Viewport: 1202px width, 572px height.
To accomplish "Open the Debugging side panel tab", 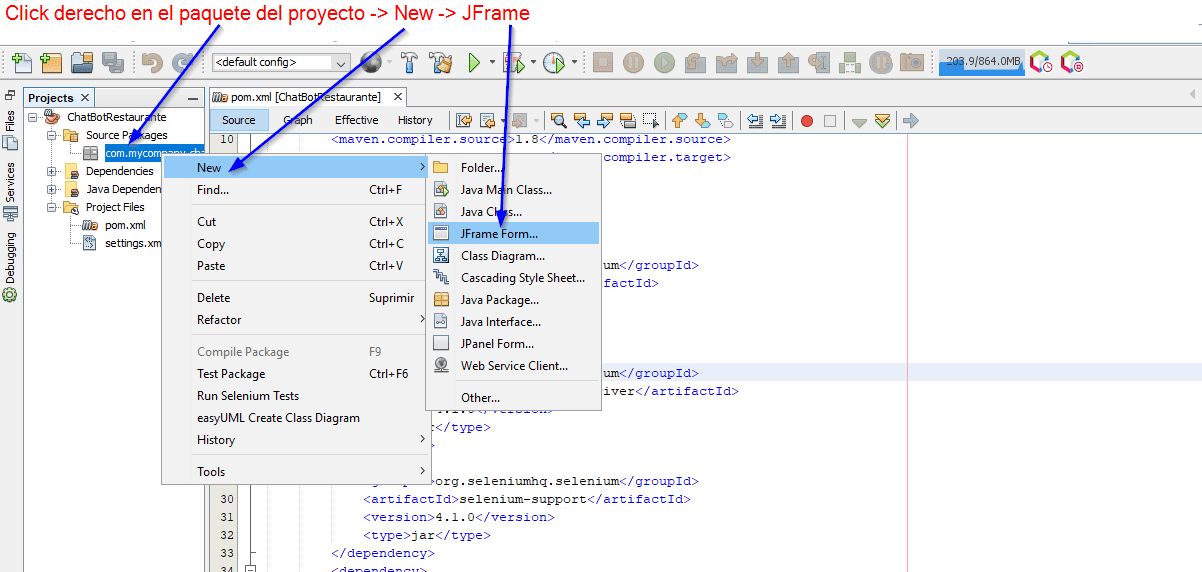I will (x=10, y=266).
